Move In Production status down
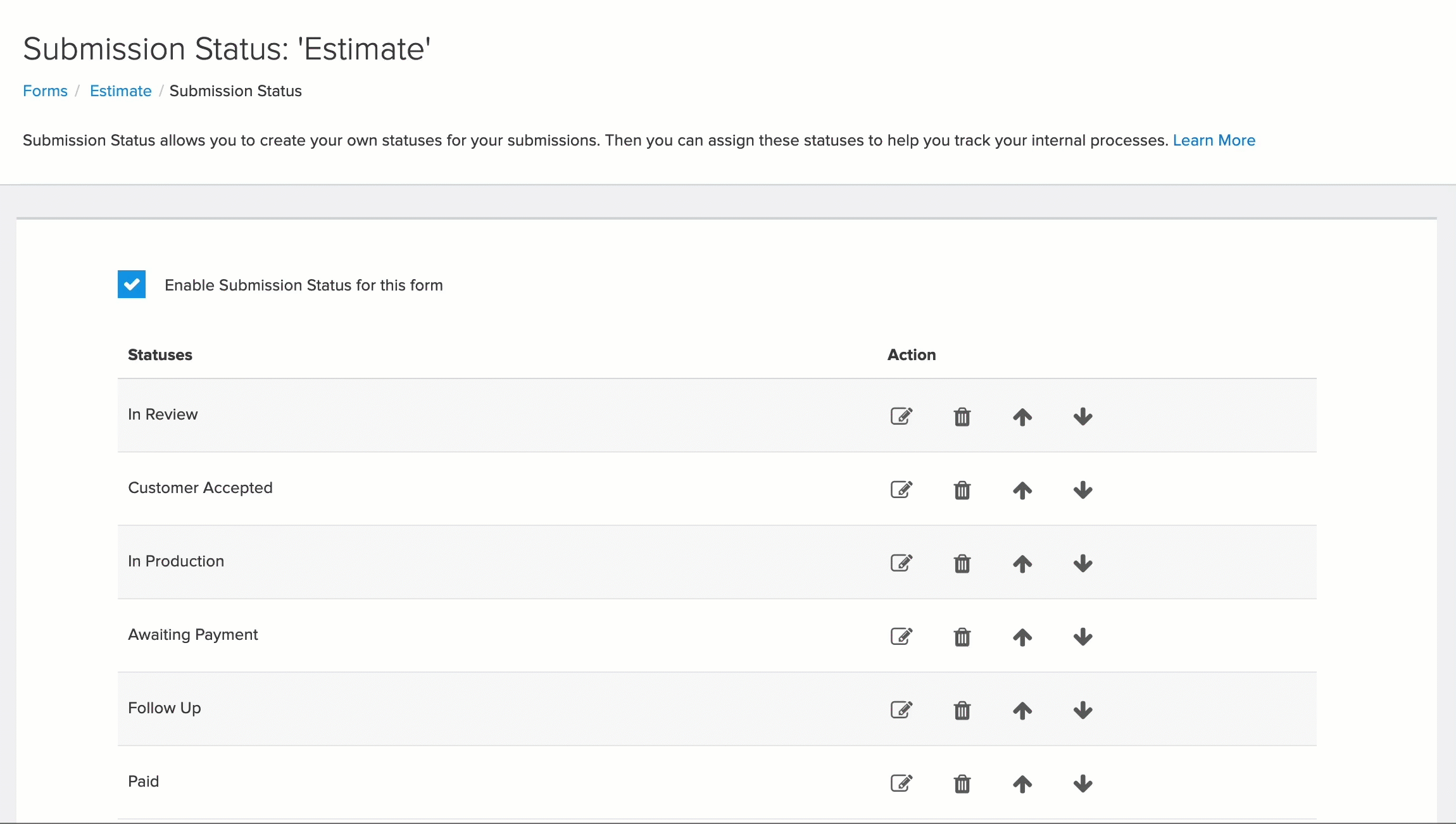The height and width of the screenshot is (824, 1456). click(x=1083, y=563)
